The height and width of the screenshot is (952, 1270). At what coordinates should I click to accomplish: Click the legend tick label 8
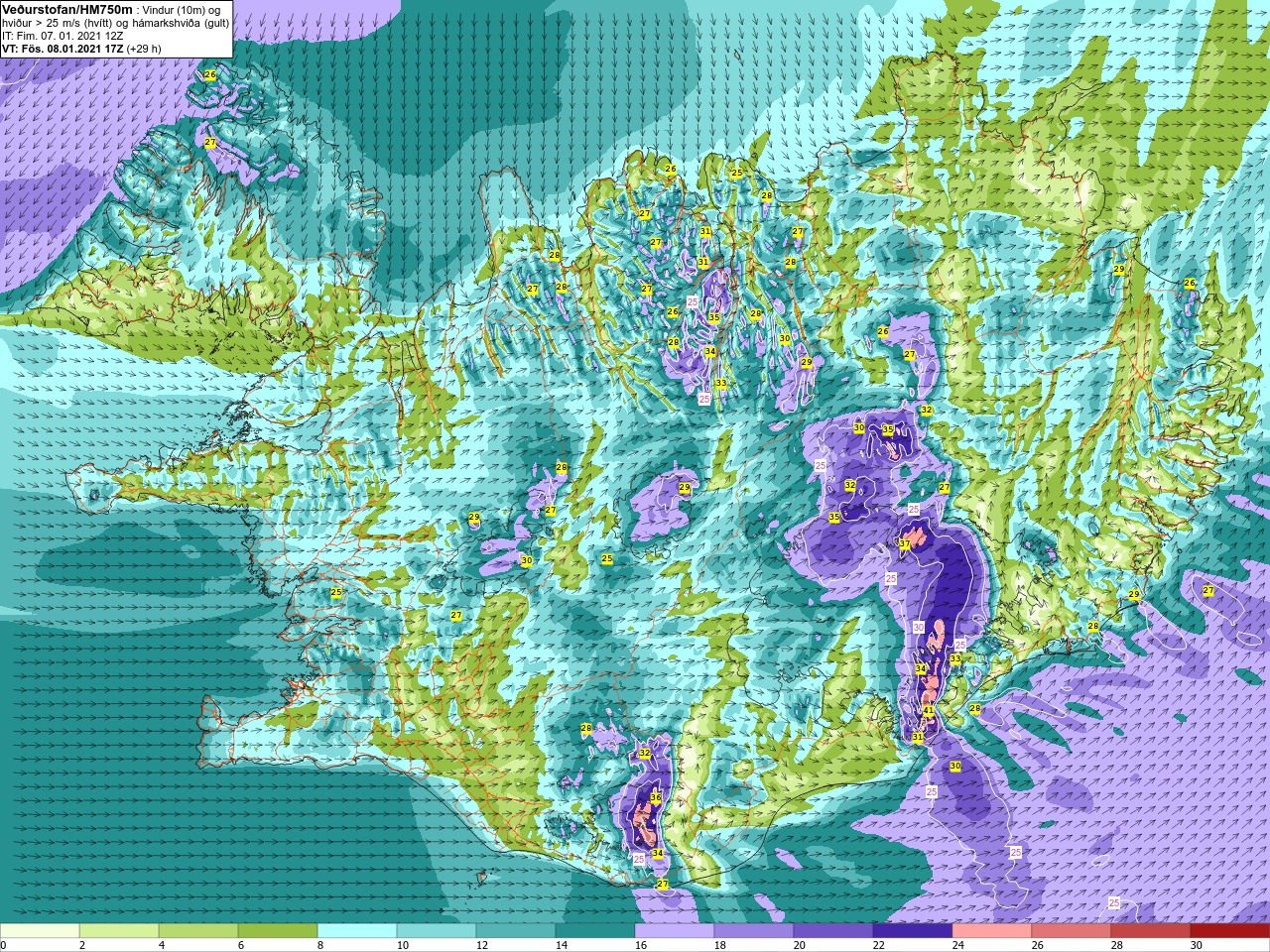320,946
